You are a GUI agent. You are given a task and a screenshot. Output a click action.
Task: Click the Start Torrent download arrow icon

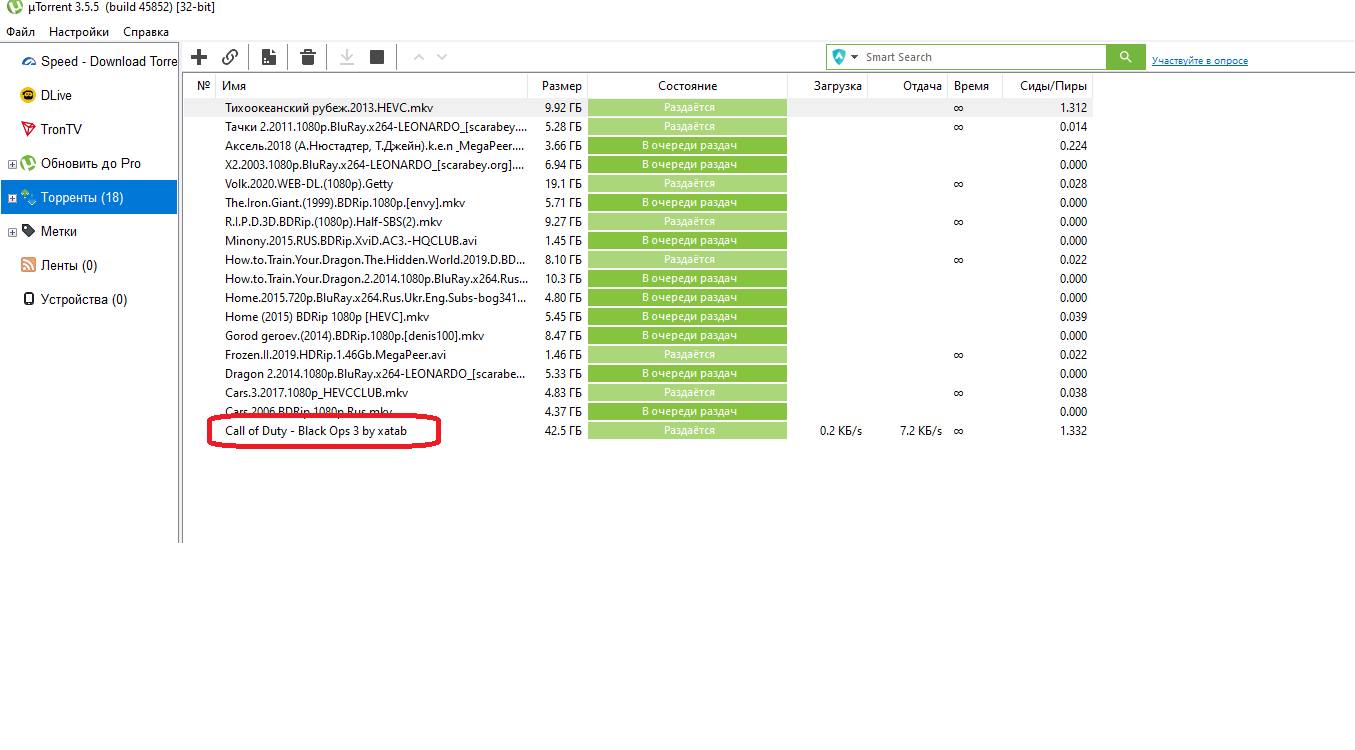[x=347, y=57]
